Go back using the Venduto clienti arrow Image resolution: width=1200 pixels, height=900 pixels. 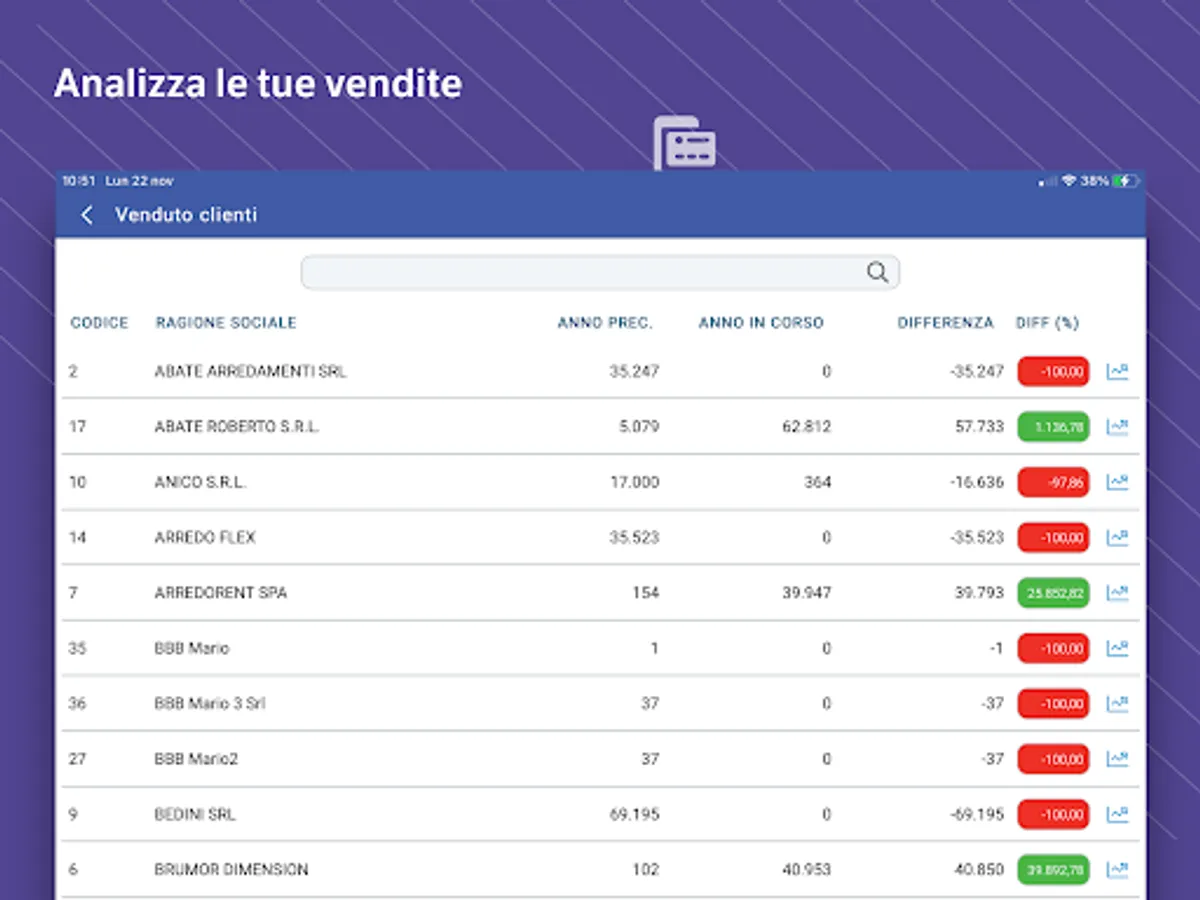pyautogui.click(x=87, y=215)
